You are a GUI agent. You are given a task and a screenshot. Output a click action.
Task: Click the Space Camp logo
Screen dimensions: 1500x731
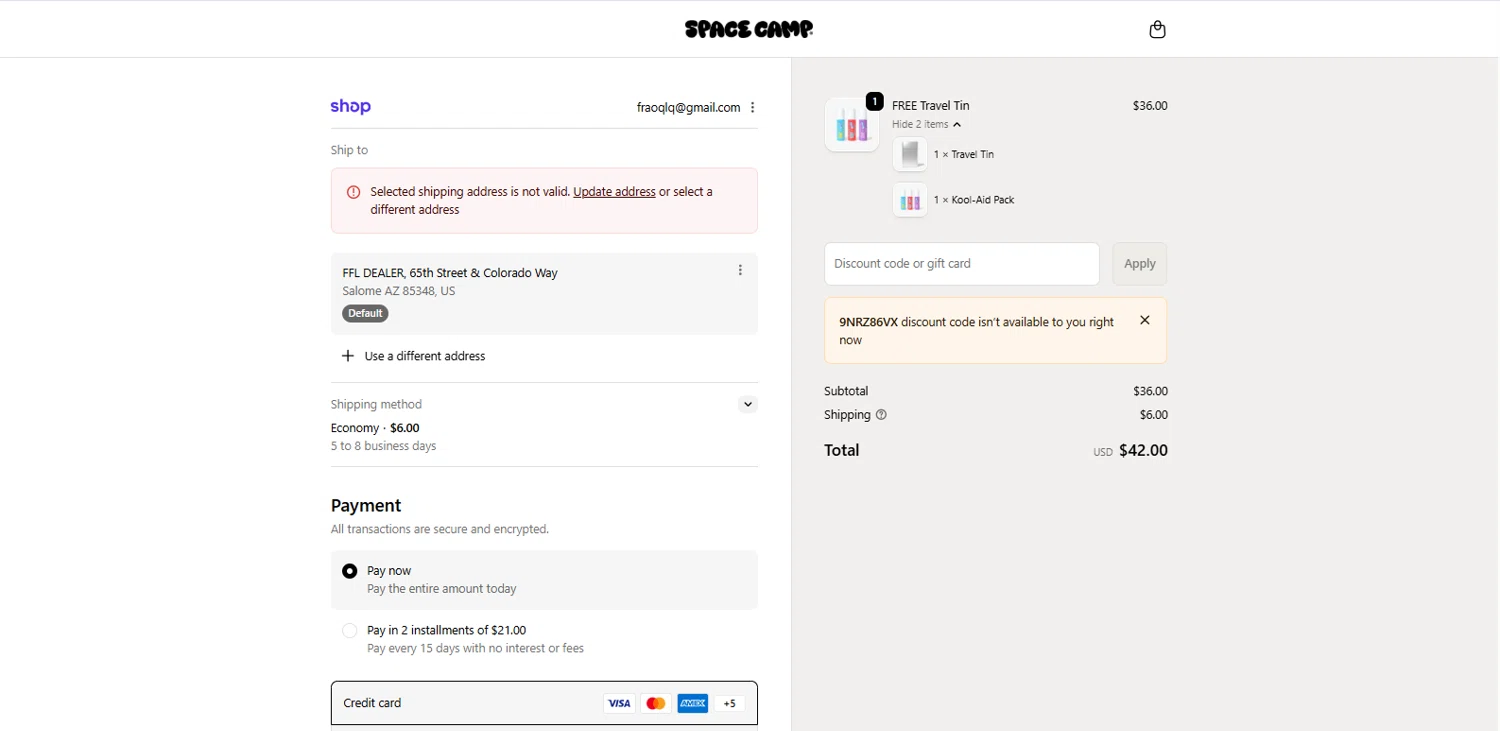[749, 29]
